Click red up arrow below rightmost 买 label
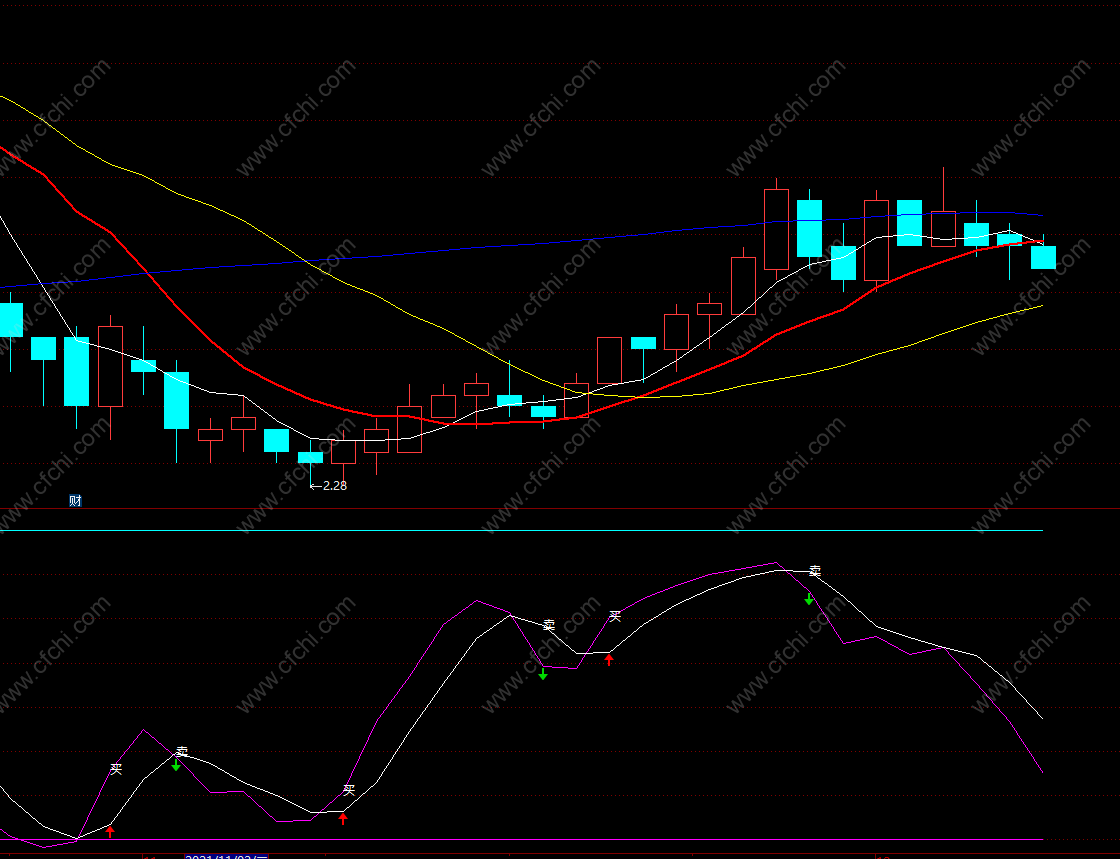1120x859 pixels. 609,660
